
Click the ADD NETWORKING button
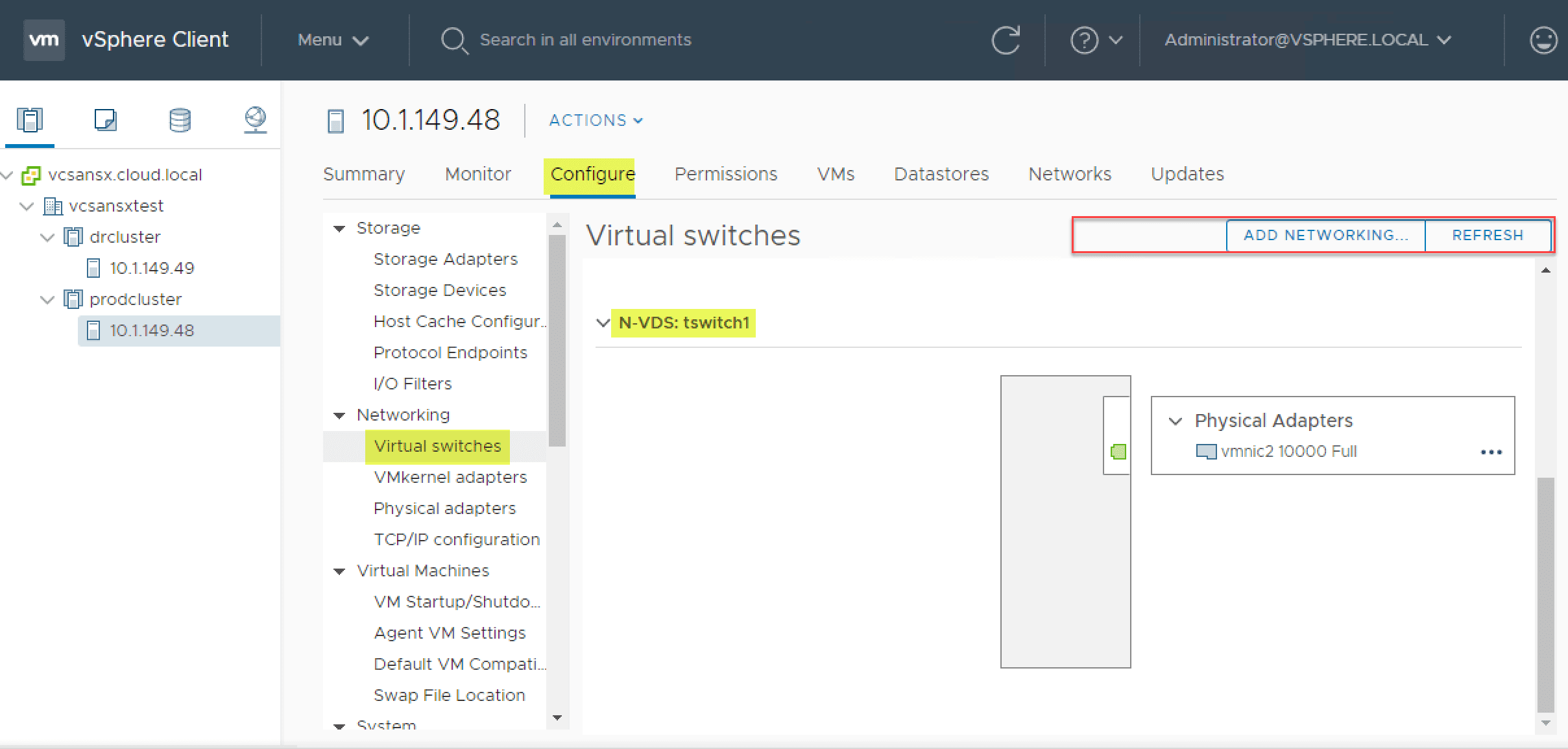[1325, 235]
